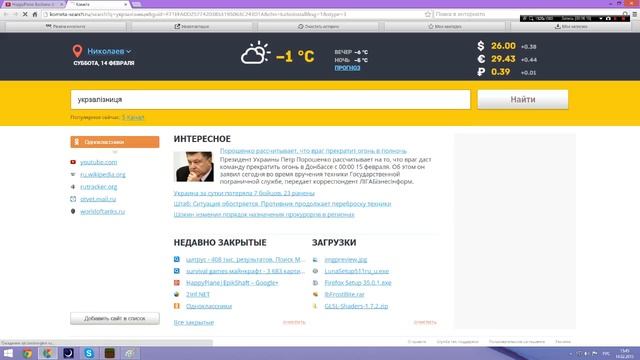Viewport: 640px width, 360px height.
Task: Open news Украина за сутки потеряла 7 бойцов
Action: [244, 193]
